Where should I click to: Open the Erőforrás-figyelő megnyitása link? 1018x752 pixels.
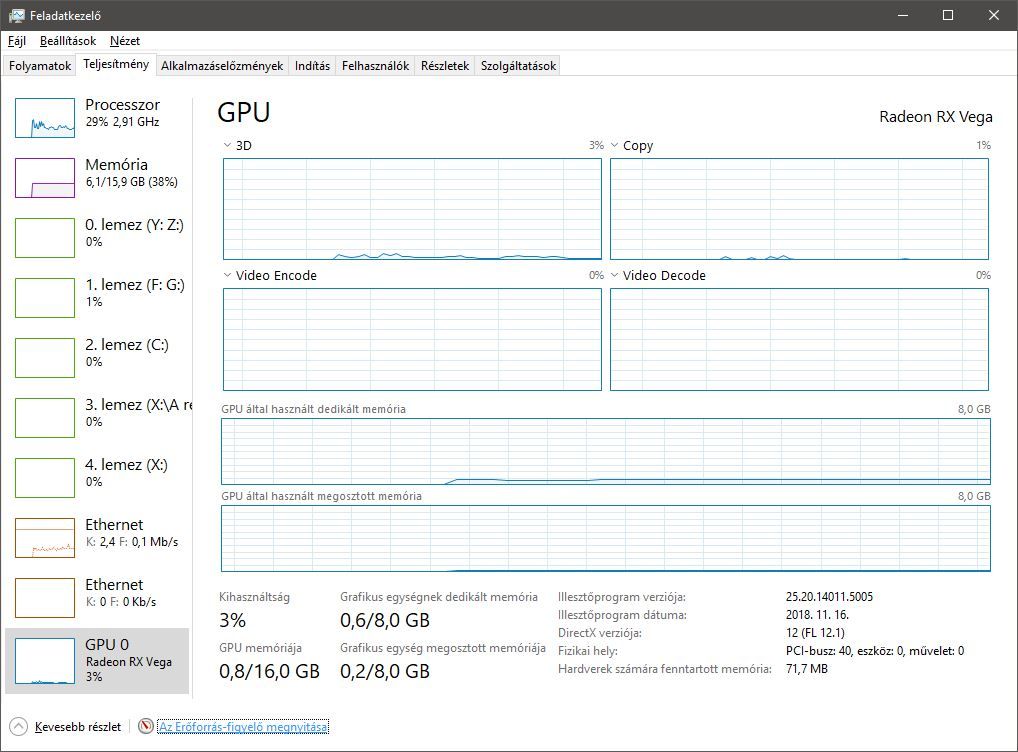tap(243, 727)
